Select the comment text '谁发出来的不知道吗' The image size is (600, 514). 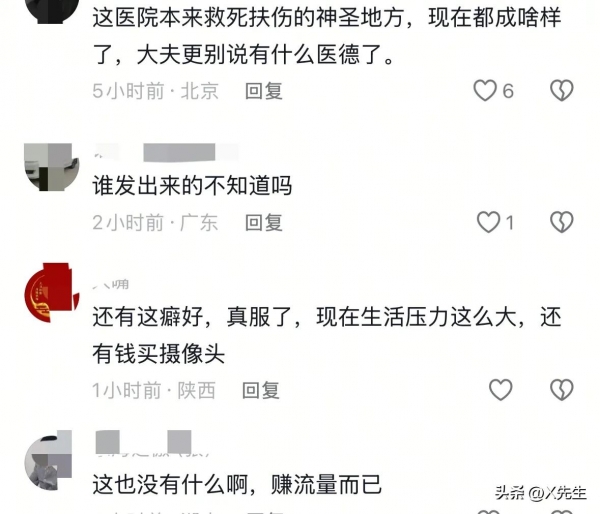coord(192,186)
